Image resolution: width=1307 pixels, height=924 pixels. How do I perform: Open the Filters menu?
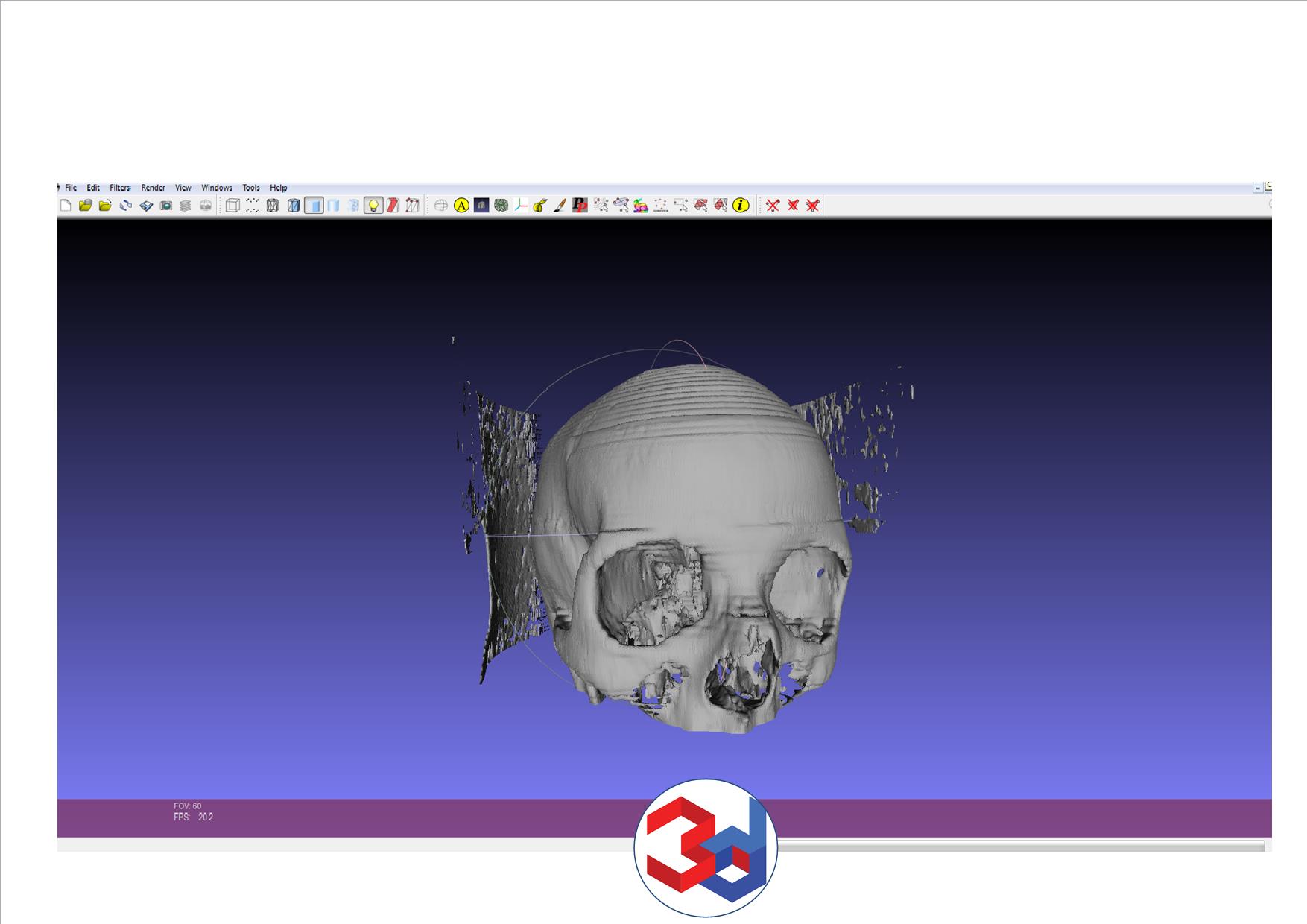[120, 188]
